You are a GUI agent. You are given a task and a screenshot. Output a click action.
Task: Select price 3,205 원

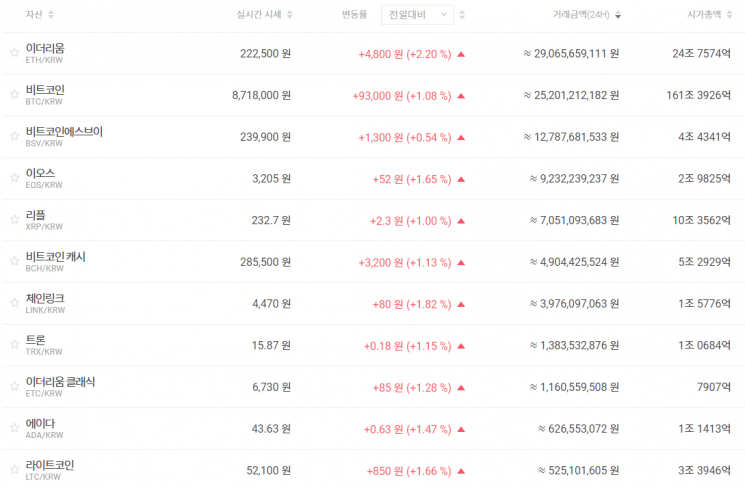pyautogui.click(x=271, y=179)
